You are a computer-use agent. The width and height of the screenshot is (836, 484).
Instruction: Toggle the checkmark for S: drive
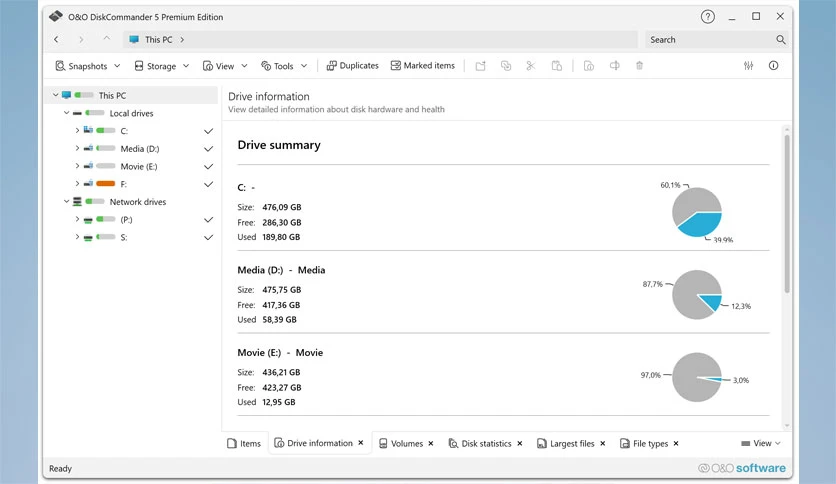pyautogui.click(x=208, y=238)
